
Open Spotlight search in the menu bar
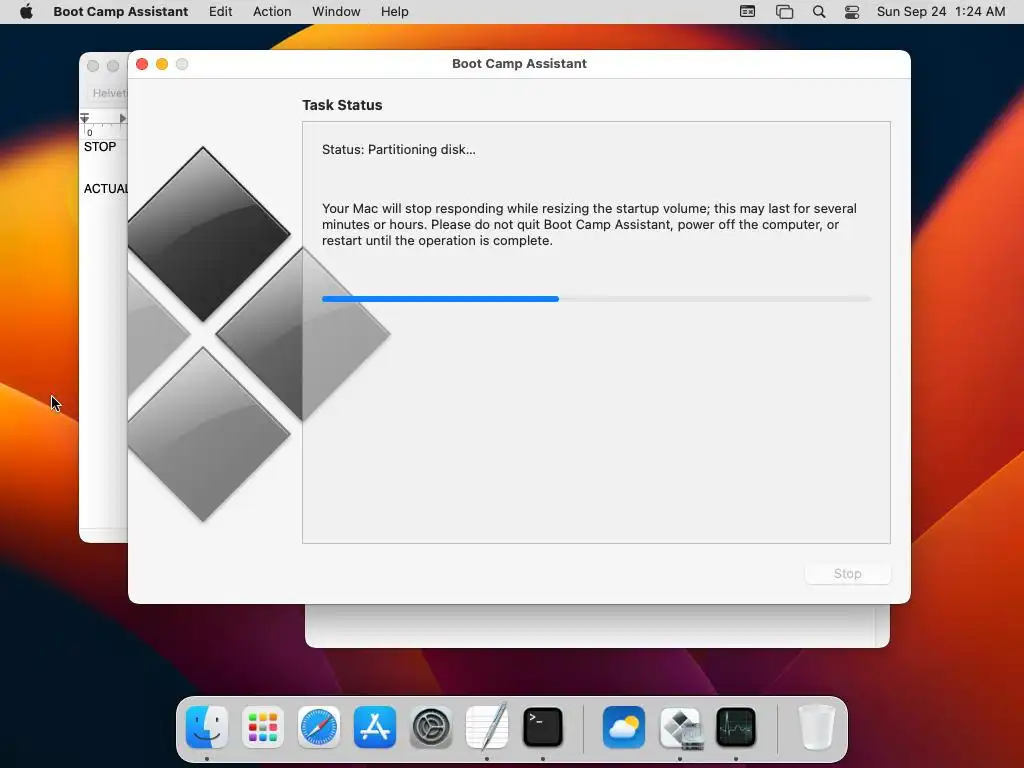tap(818, 12)
